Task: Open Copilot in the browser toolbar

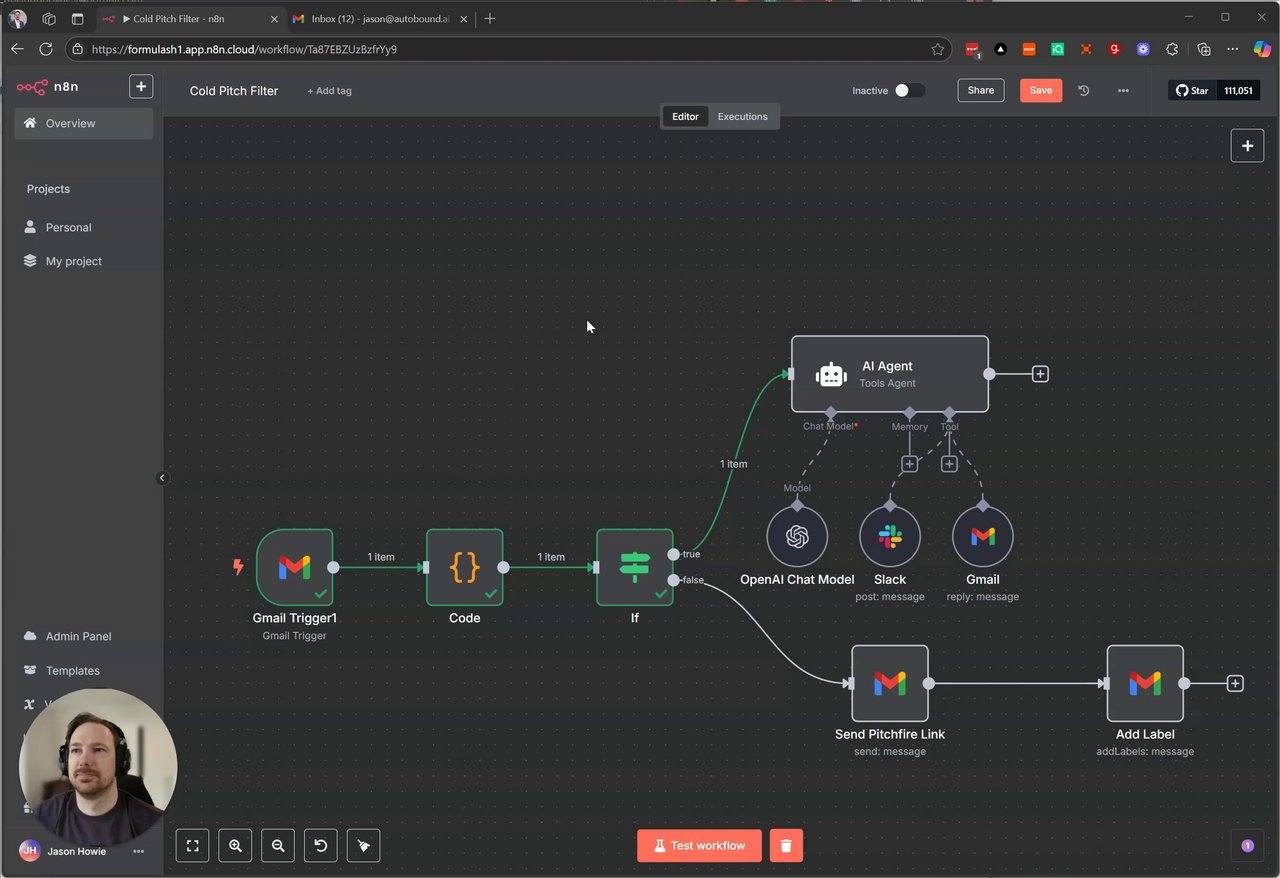Action: point(1261,49)
